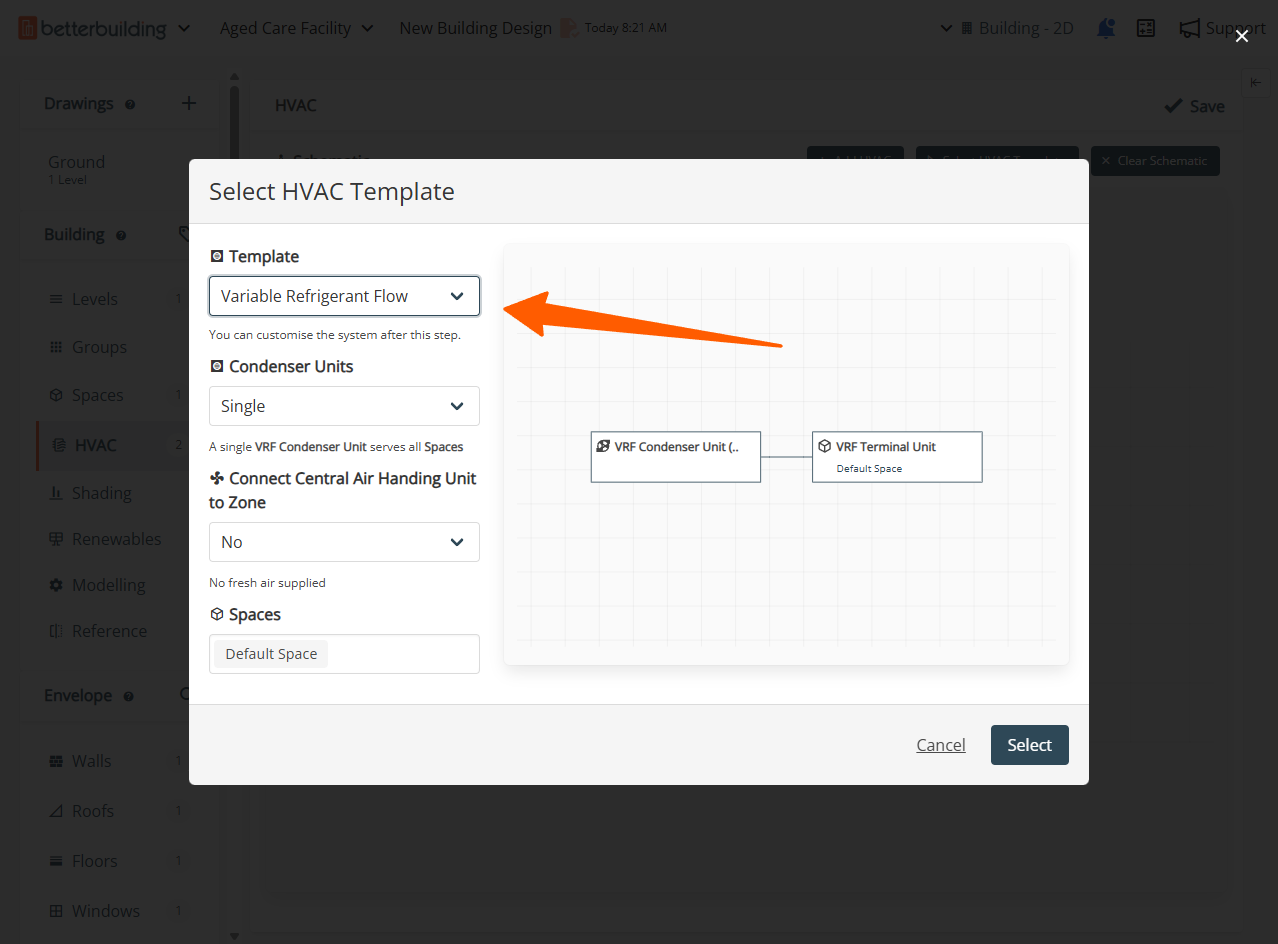
Task: Open the Aged Care Facility project dropdown
Action: pyautogui.click(x=296, y=28)
